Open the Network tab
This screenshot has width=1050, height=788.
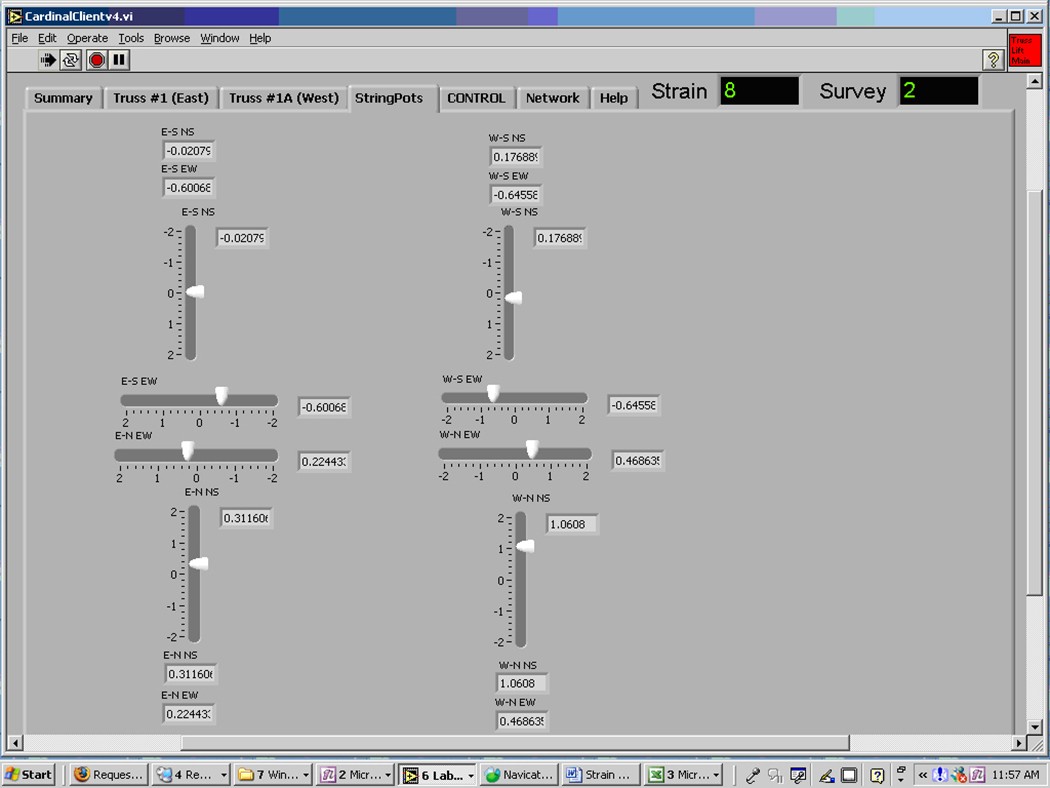552,98
